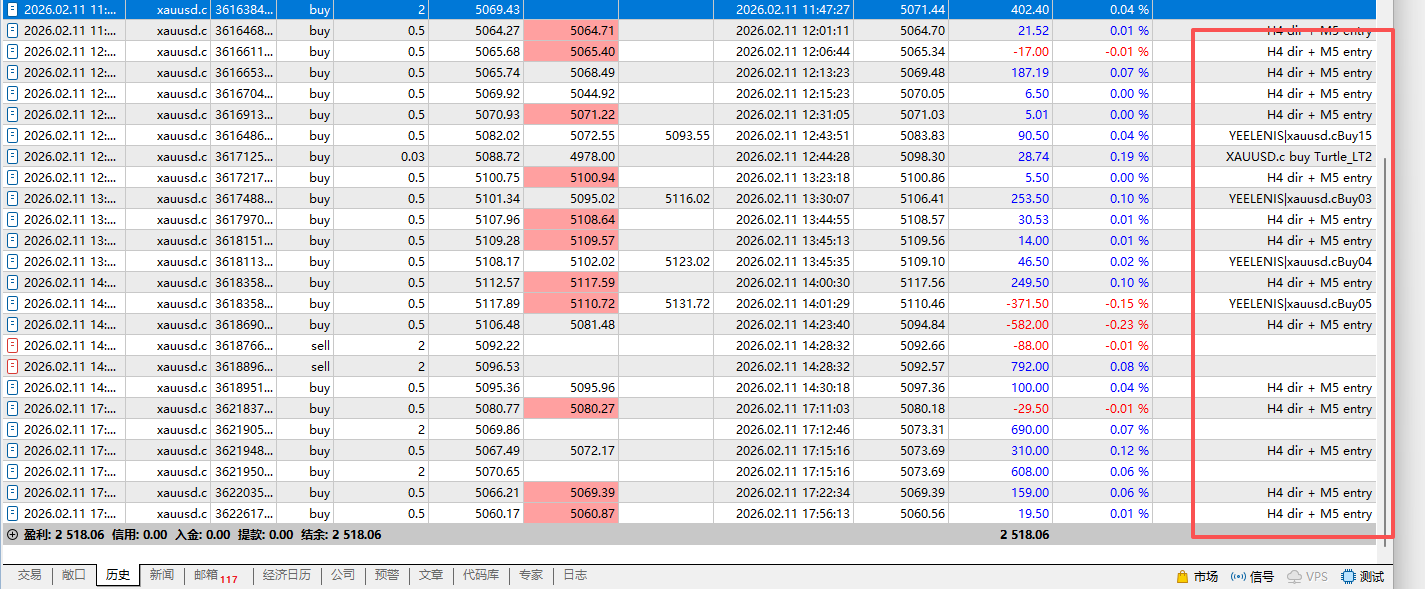Screen dimensions: 1425x589
Task: Switch to the 日志 tab
Action: pyautogui.click(x=575, y=575)
